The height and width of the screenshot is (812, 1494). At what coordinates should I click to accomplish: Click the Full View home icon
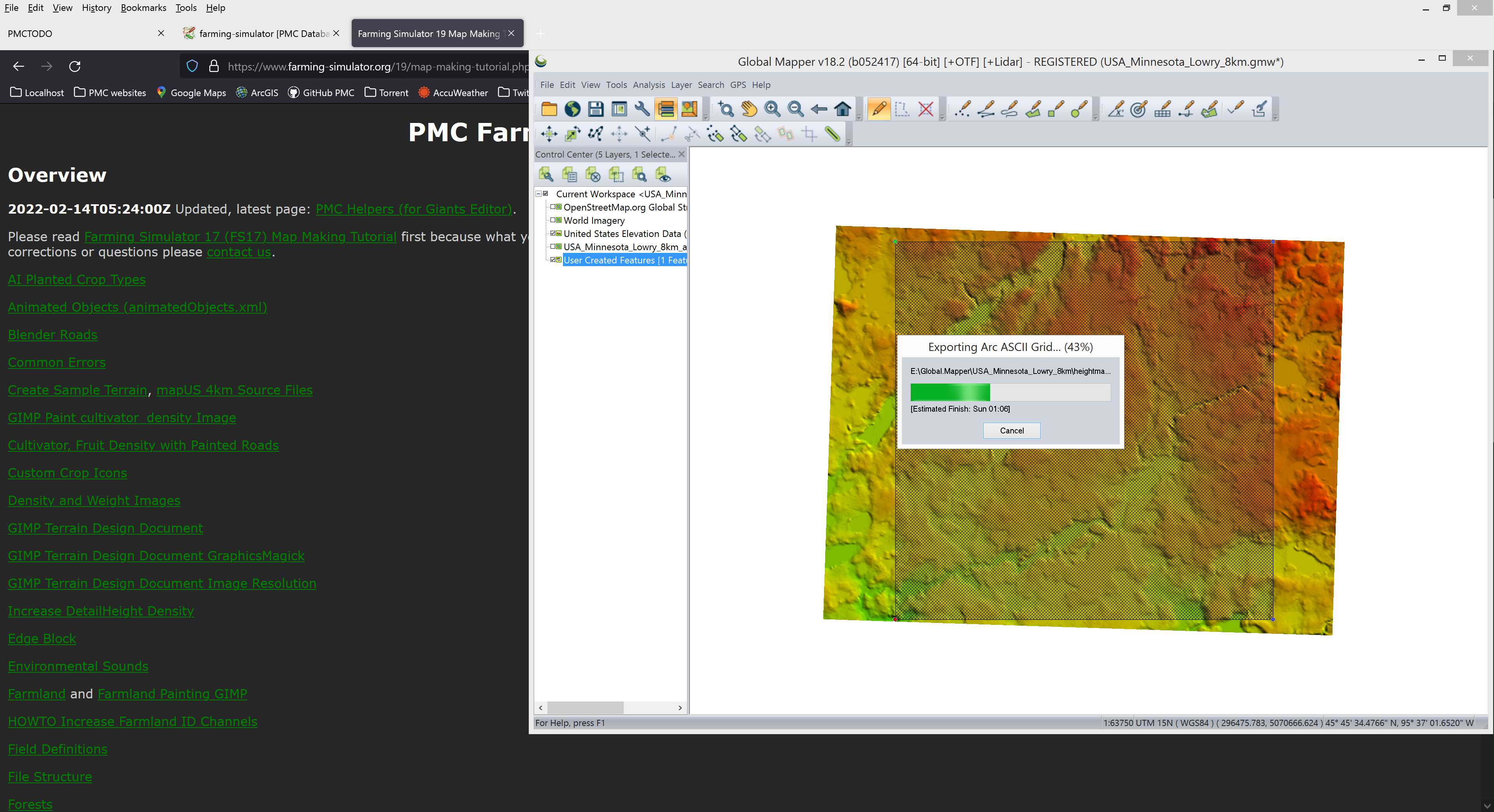843,109
